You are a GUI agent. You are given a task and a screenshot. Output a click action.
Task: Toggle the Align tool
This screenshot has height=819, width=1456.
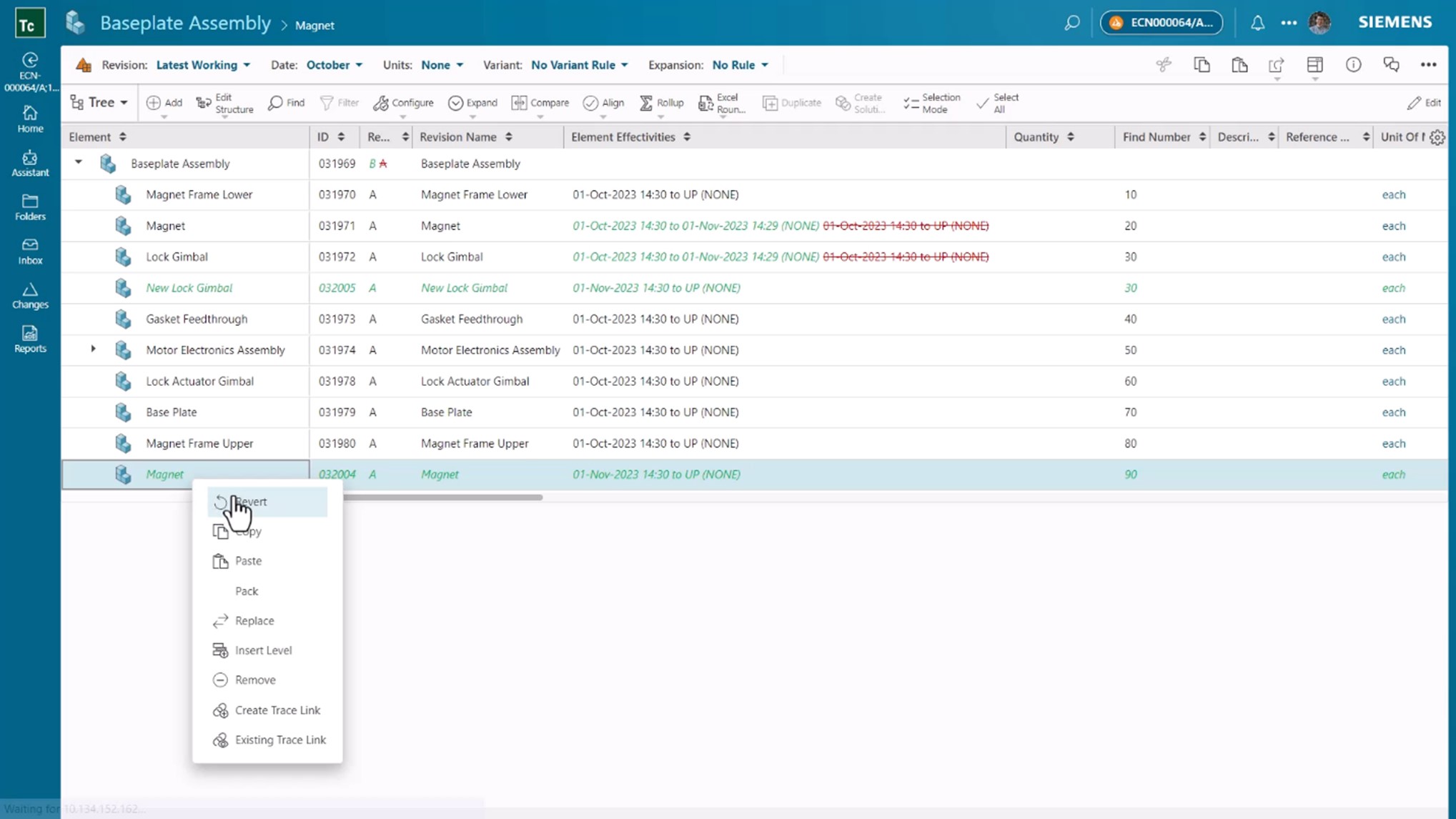pos(603,102)
